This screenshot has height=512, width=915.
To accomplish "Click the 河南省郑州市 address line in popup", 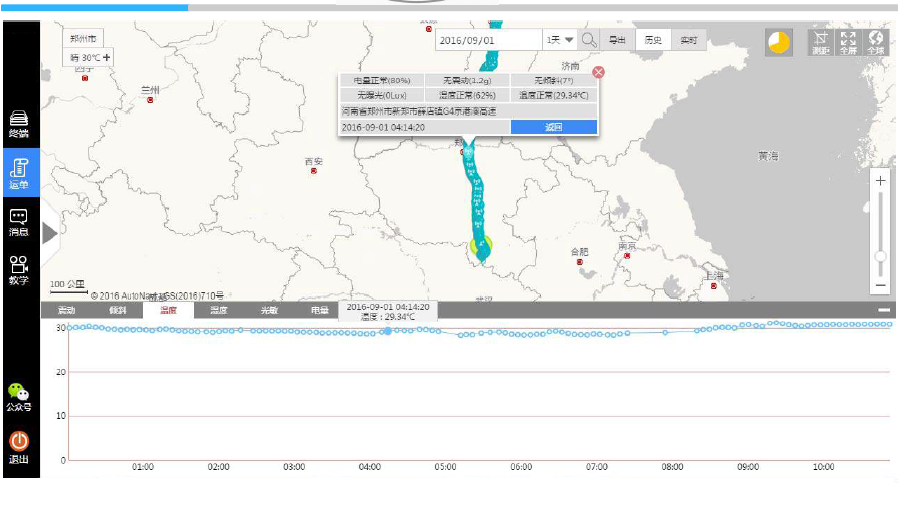I will point(469,111).
